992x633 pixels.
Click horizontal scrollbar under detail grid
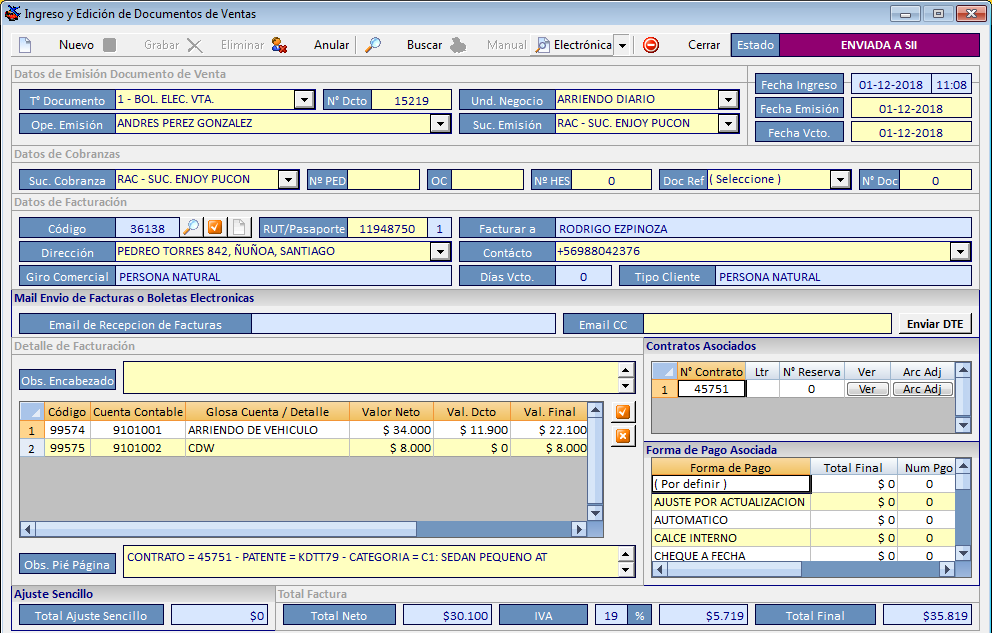click(300, 529)
